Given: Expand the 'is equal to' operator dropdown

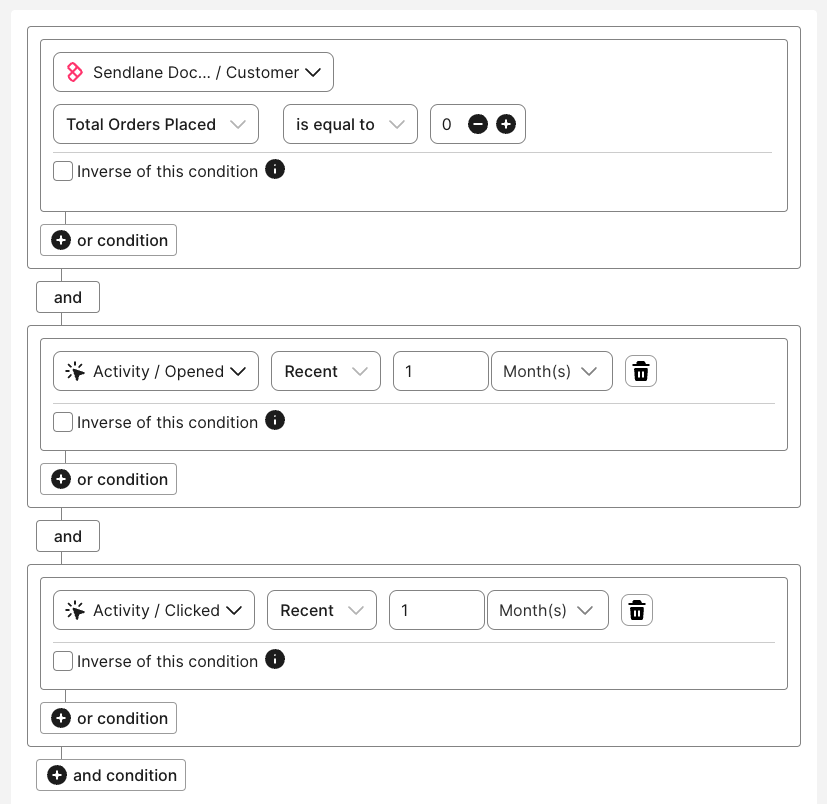Looking at the screenshot, I should pos(350,124).
